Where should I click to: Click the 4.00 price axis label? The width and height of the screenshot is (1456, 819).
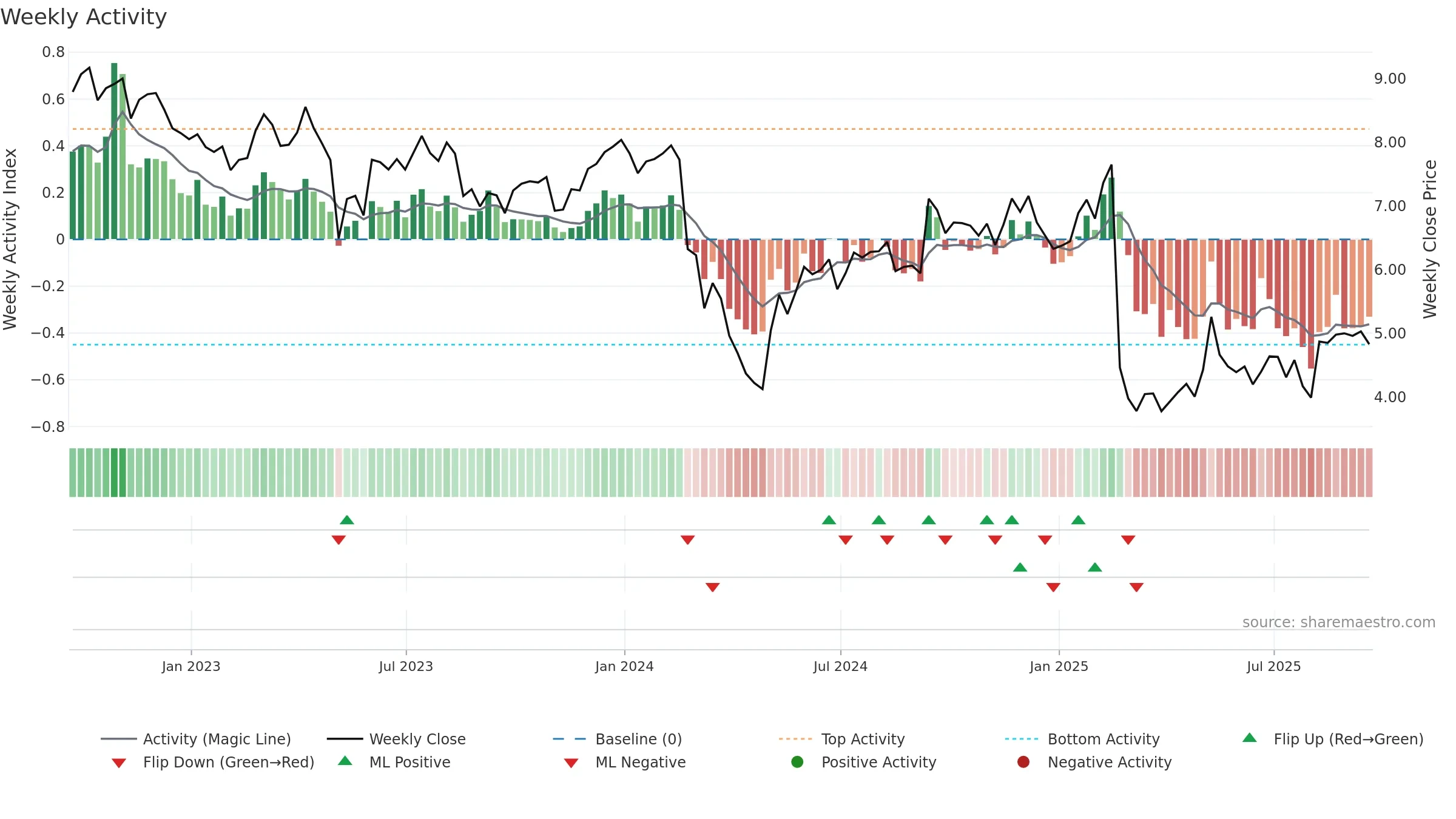[1390, 397]
